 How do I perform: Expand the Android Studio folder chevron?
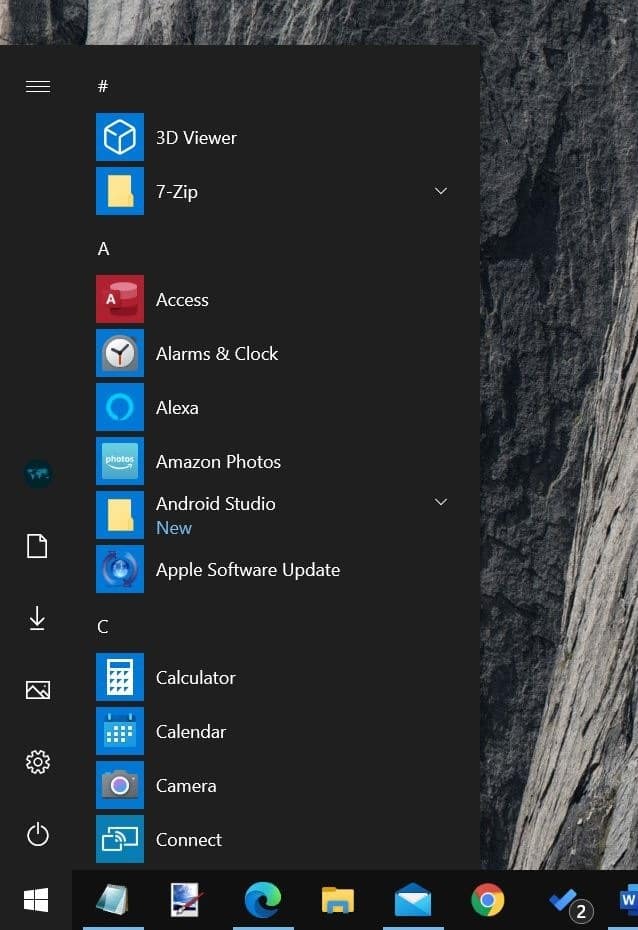coord(441,502)
